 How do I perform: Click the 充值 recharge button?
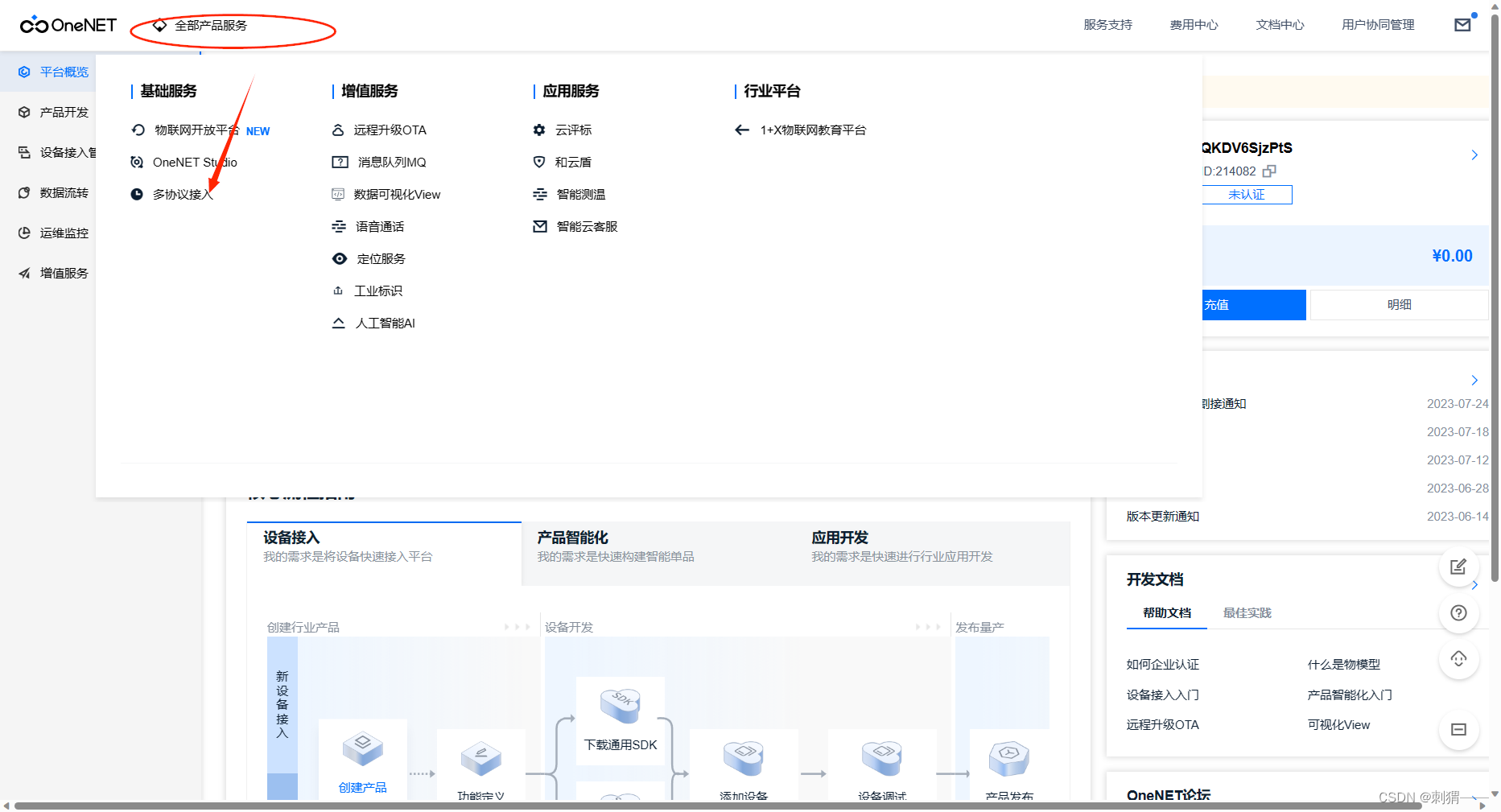click(1253, 305)
